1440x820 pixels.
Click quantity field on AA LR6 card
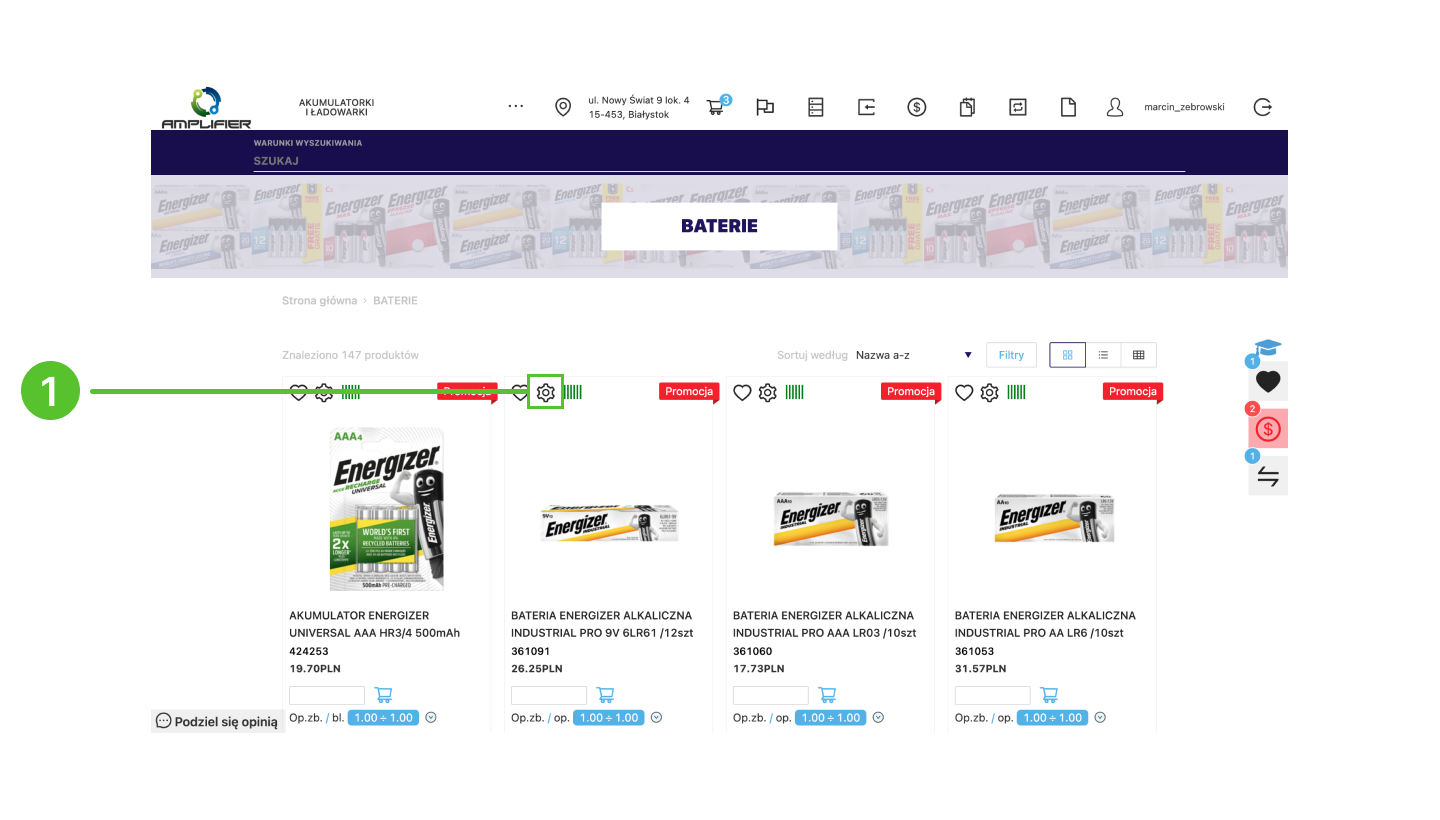point(993,695)
